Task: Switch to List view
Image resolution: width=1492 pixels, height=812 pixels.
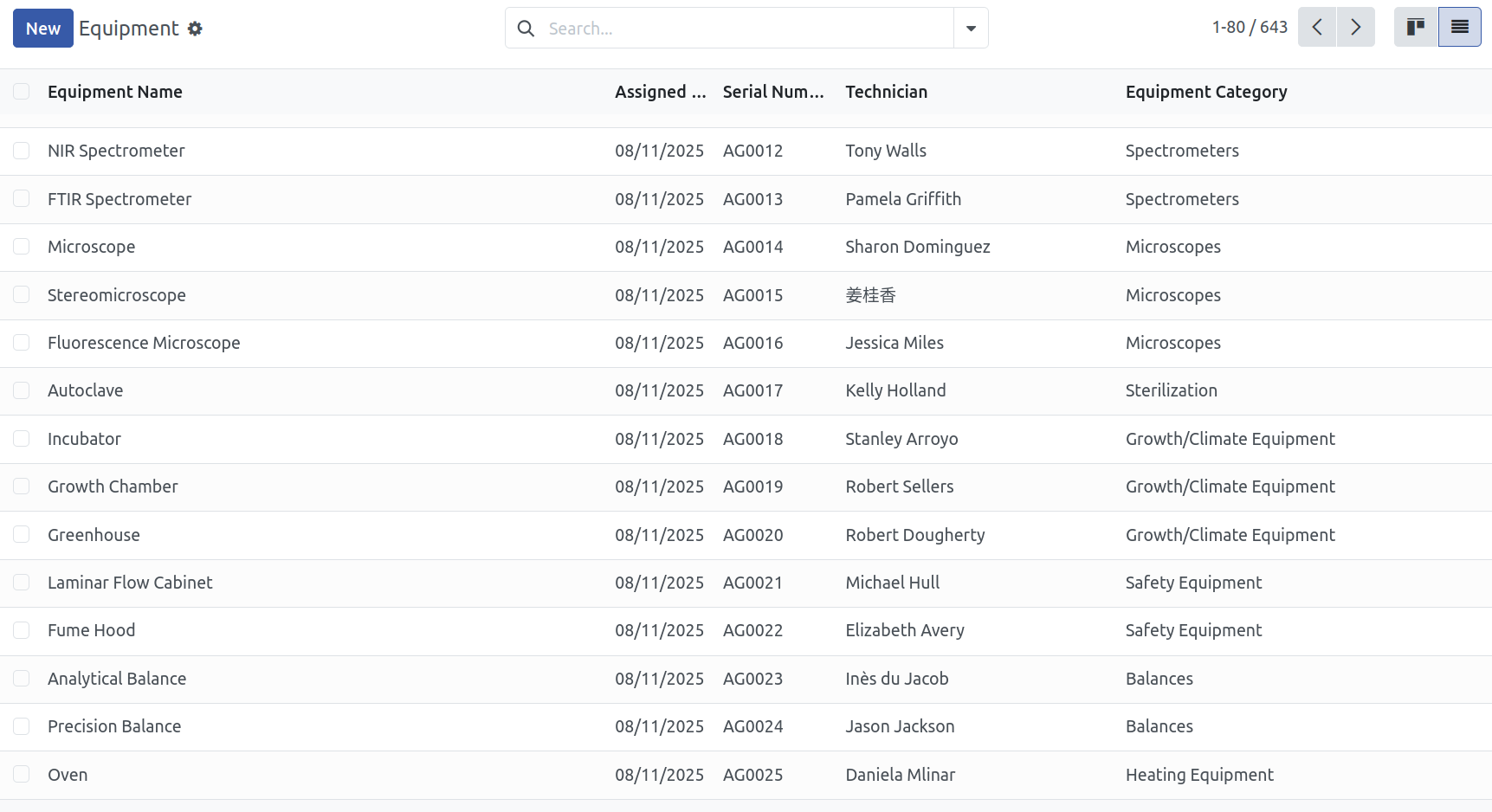Action: pos(1460,27)
